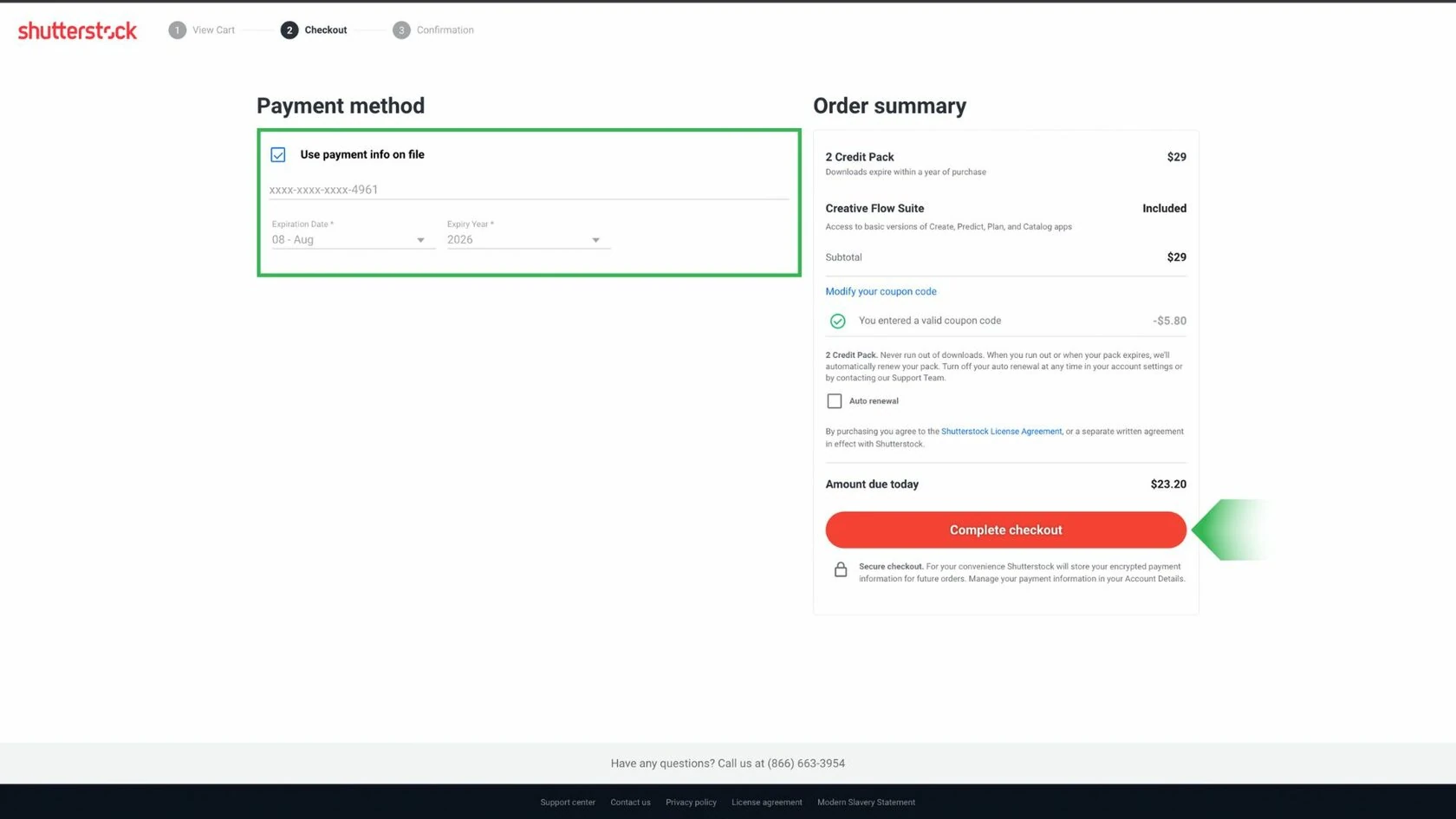Click the Subtotal label

[843, 257]
